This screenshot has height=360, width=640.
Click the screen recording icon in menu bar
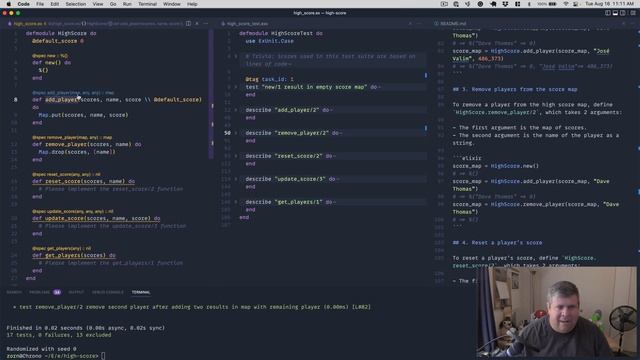pos(444,4)
